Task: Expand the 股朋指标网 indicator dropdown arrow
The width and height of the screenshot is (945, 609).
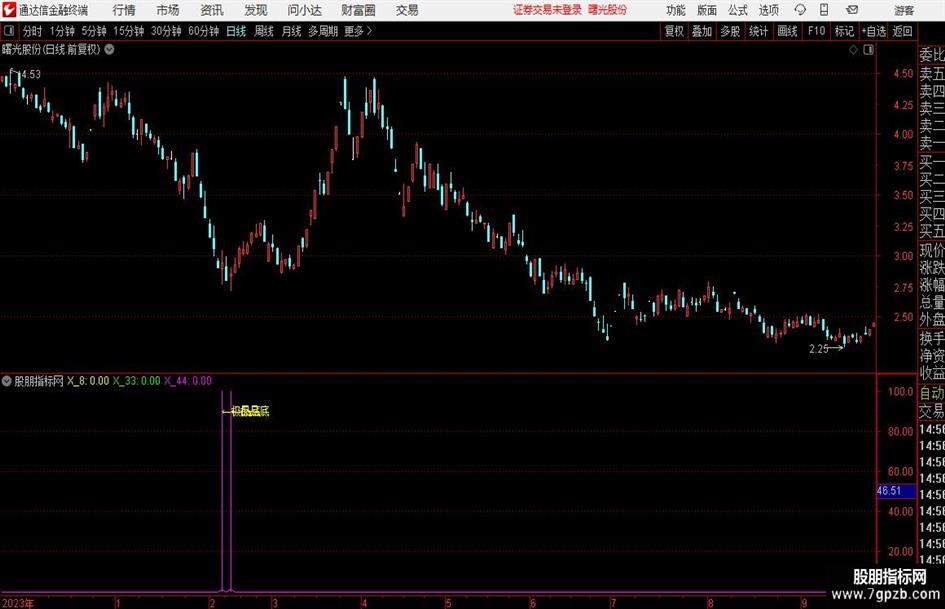Action: tap(7, 380)
